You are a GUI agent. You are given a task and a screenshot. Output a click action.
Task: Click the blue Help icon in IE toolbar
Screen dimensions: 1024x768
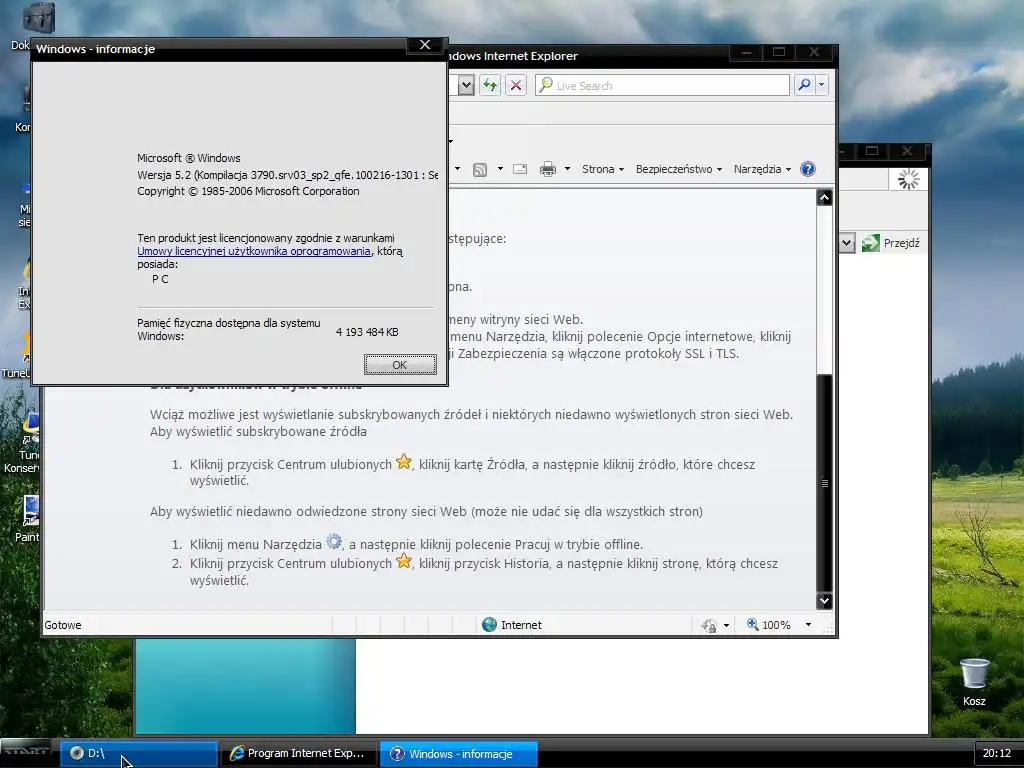(x=808, y=169)
